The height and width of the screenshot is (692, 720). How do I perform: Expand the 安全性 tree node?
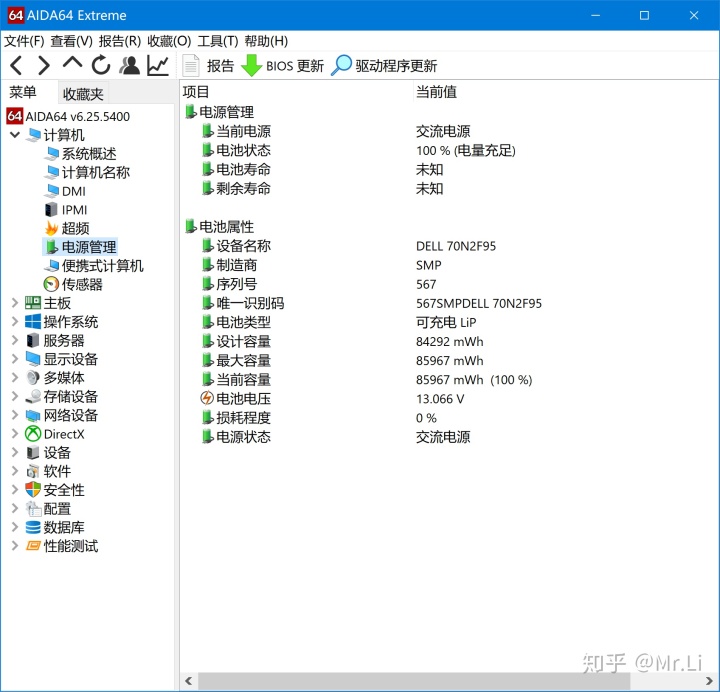pyautogui.click(x=15, y=490)
